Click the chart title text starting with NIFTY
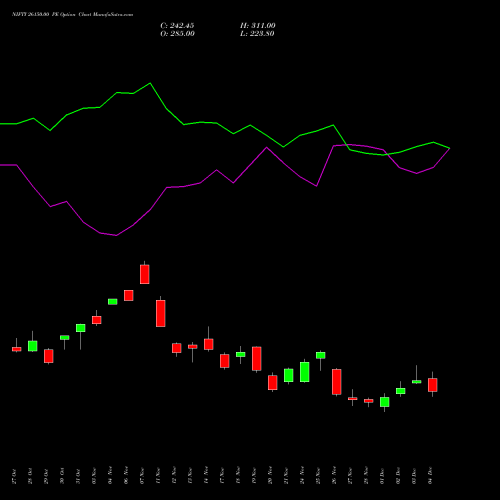Viewport: 500px width, 500px height. 73,14
